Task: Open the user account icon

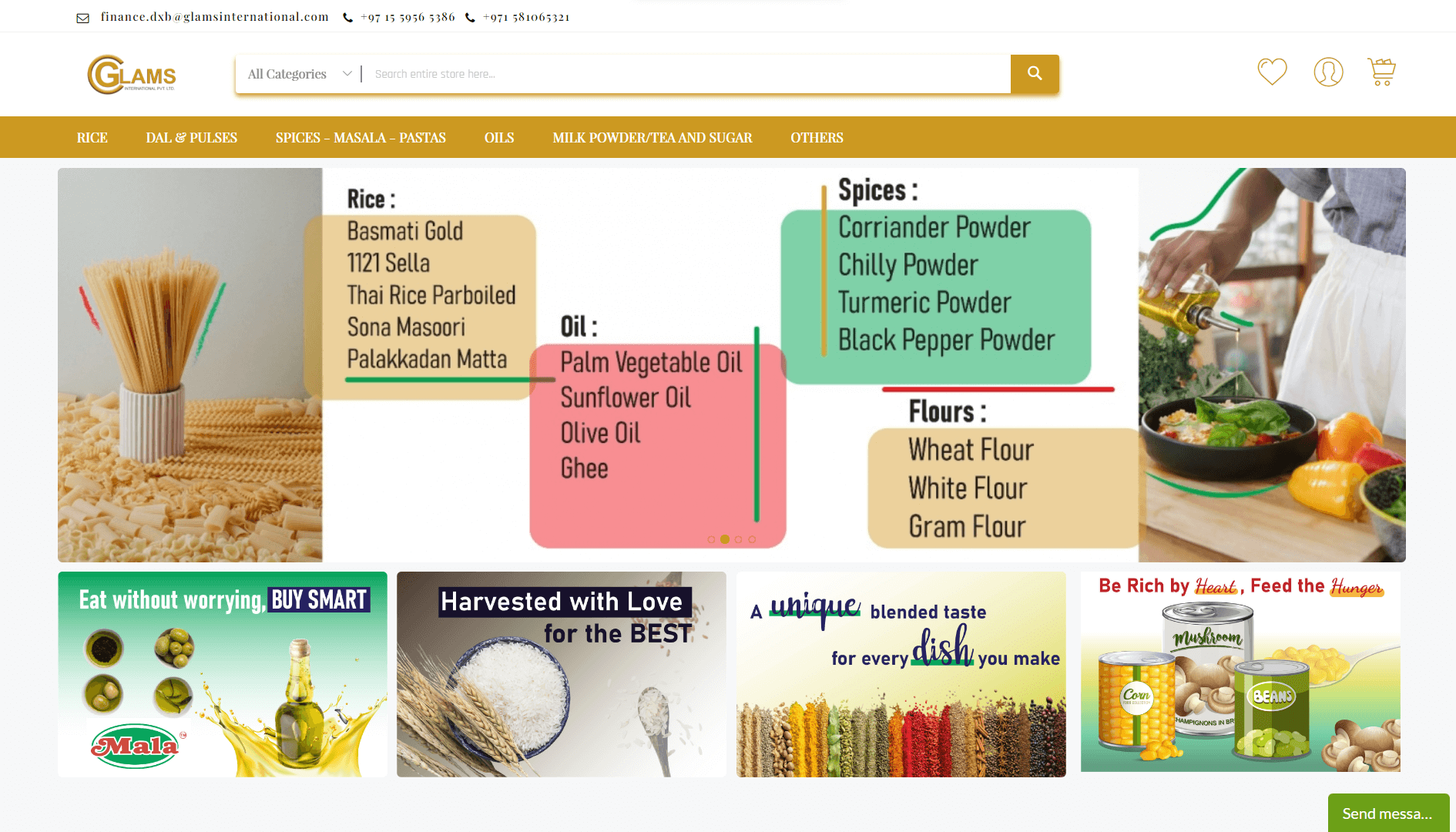Action: coord(1328,72)
